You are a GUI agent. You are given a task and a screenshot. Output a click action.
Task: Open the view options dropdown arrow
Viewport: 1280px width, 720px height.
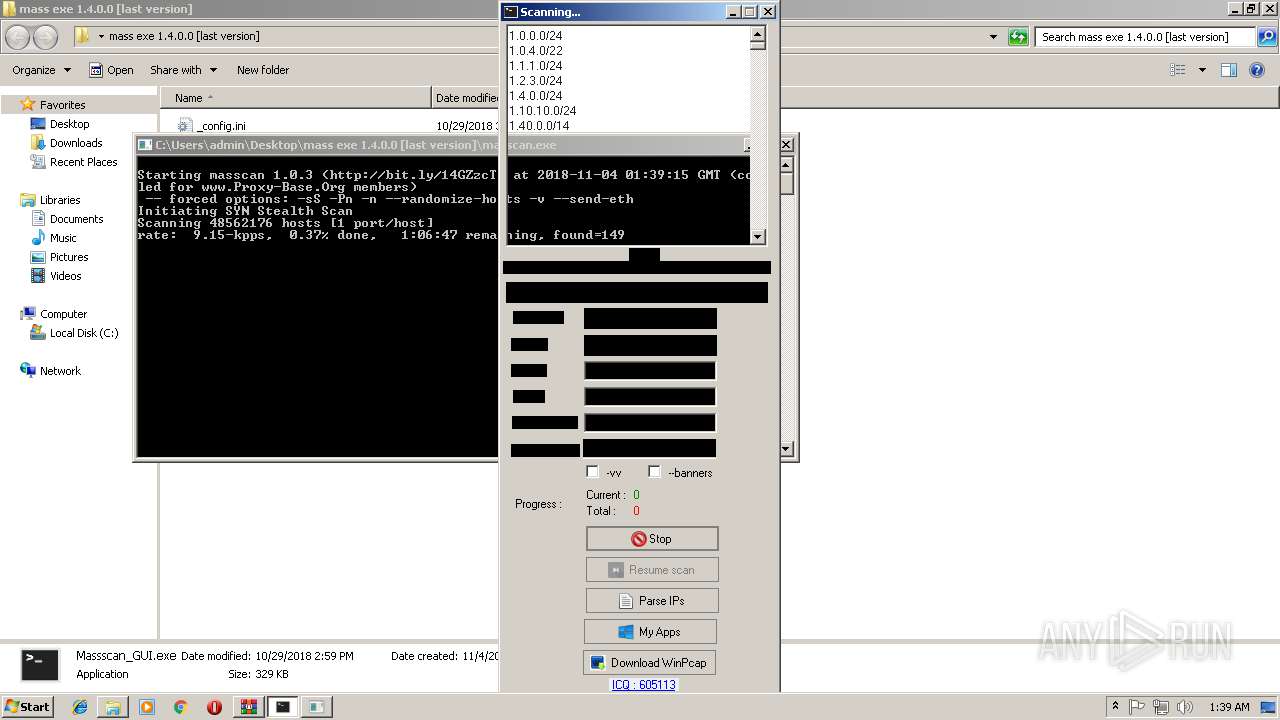[1202, 70]
